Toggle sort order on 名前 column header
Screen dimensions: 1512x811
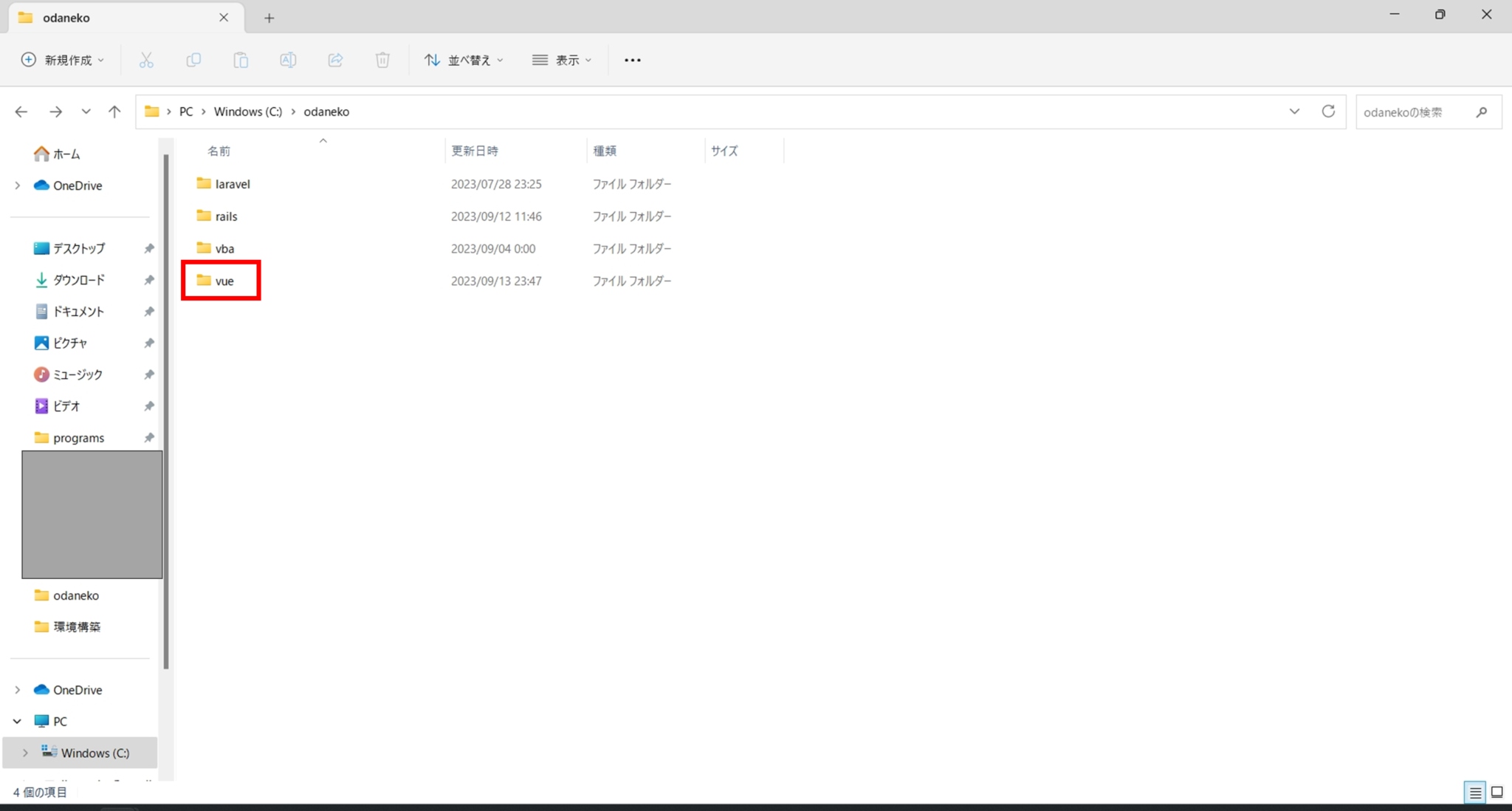[x=219, y=151]
